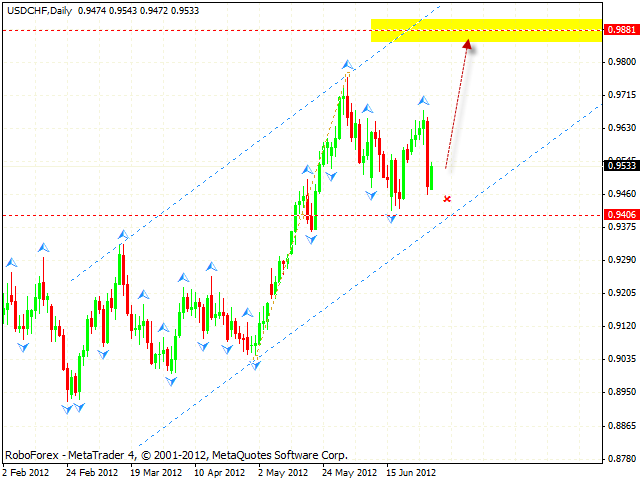Click the up fractal arrow above the highest peak
Image resolution: width=640 pixels, height=480 pixels.
346,64
